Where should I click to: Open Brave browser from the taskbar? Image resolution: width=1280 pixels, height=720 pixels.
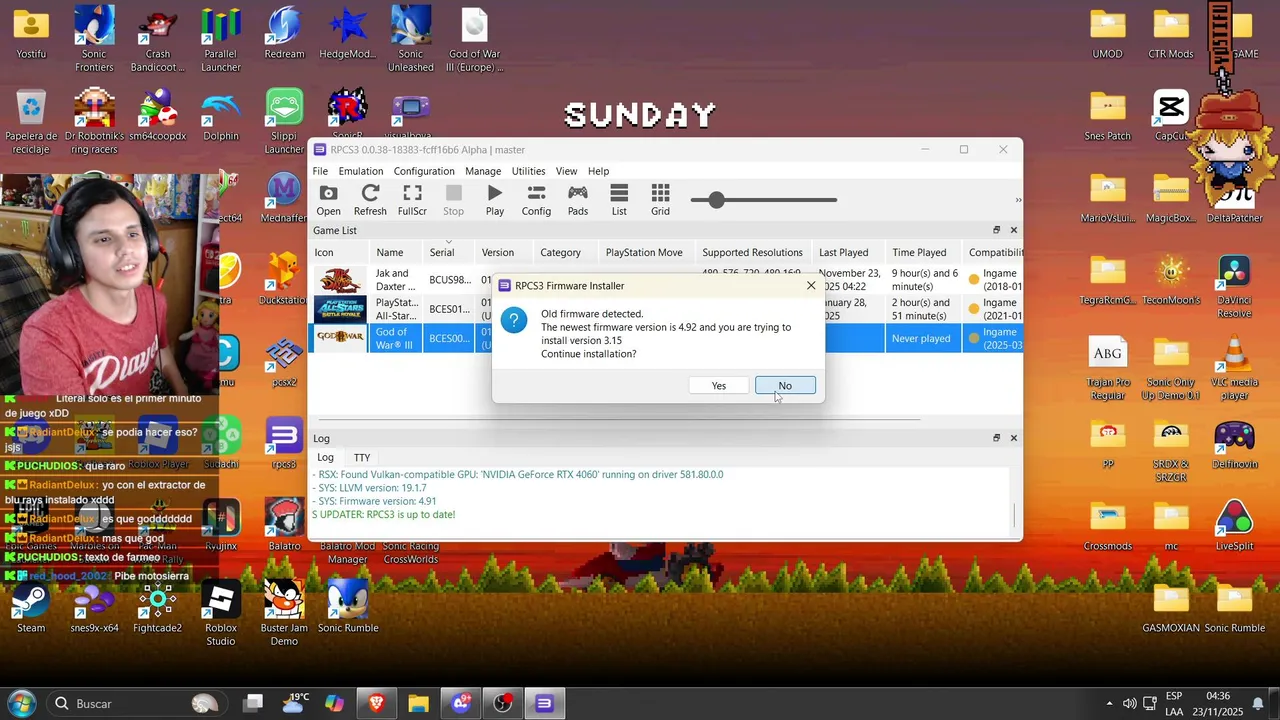click(376, 704)
